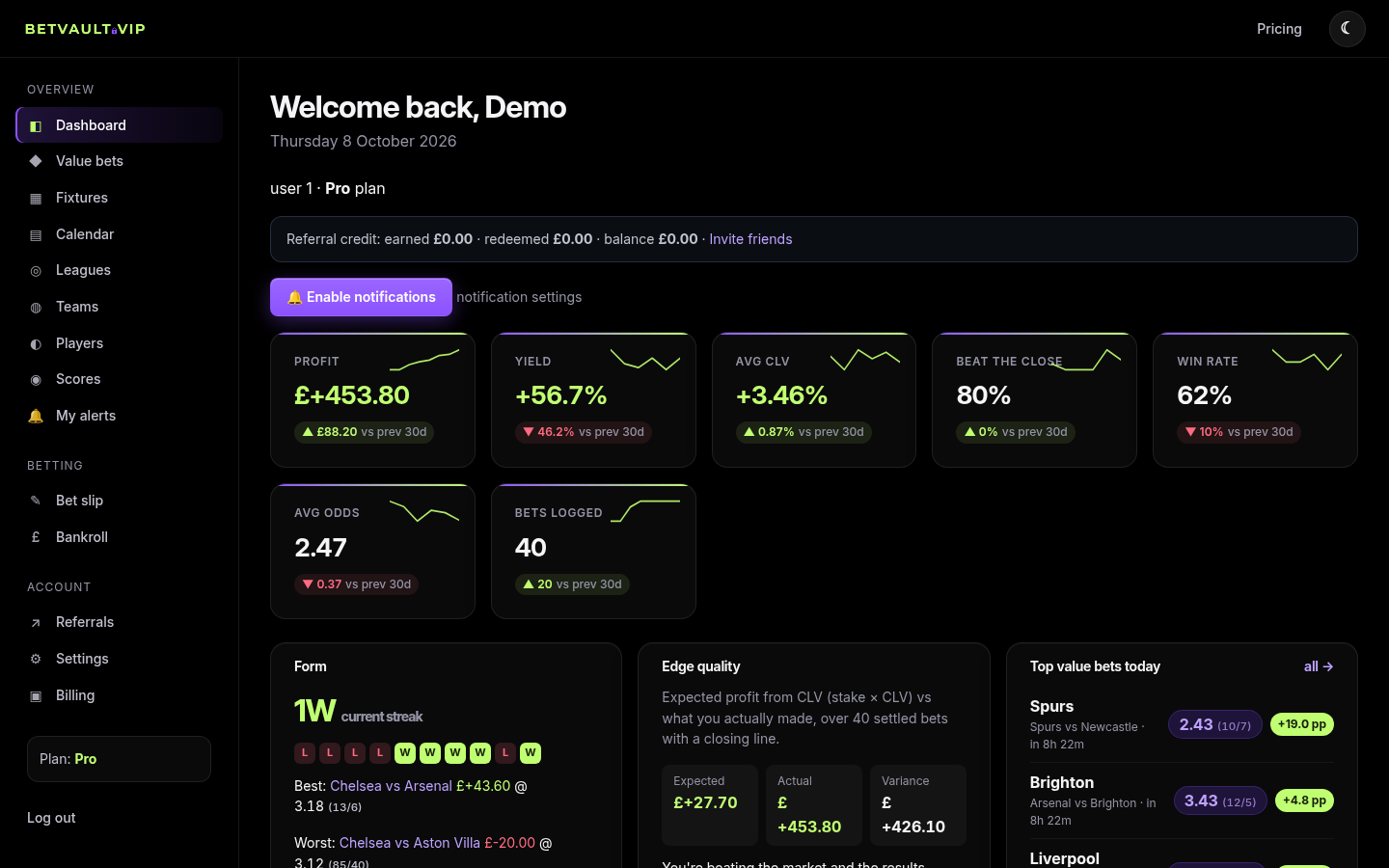The width and height of the screenshot is (1389, 868).
Task: Click the Billing card icon
Action: (x=36, y=695)
